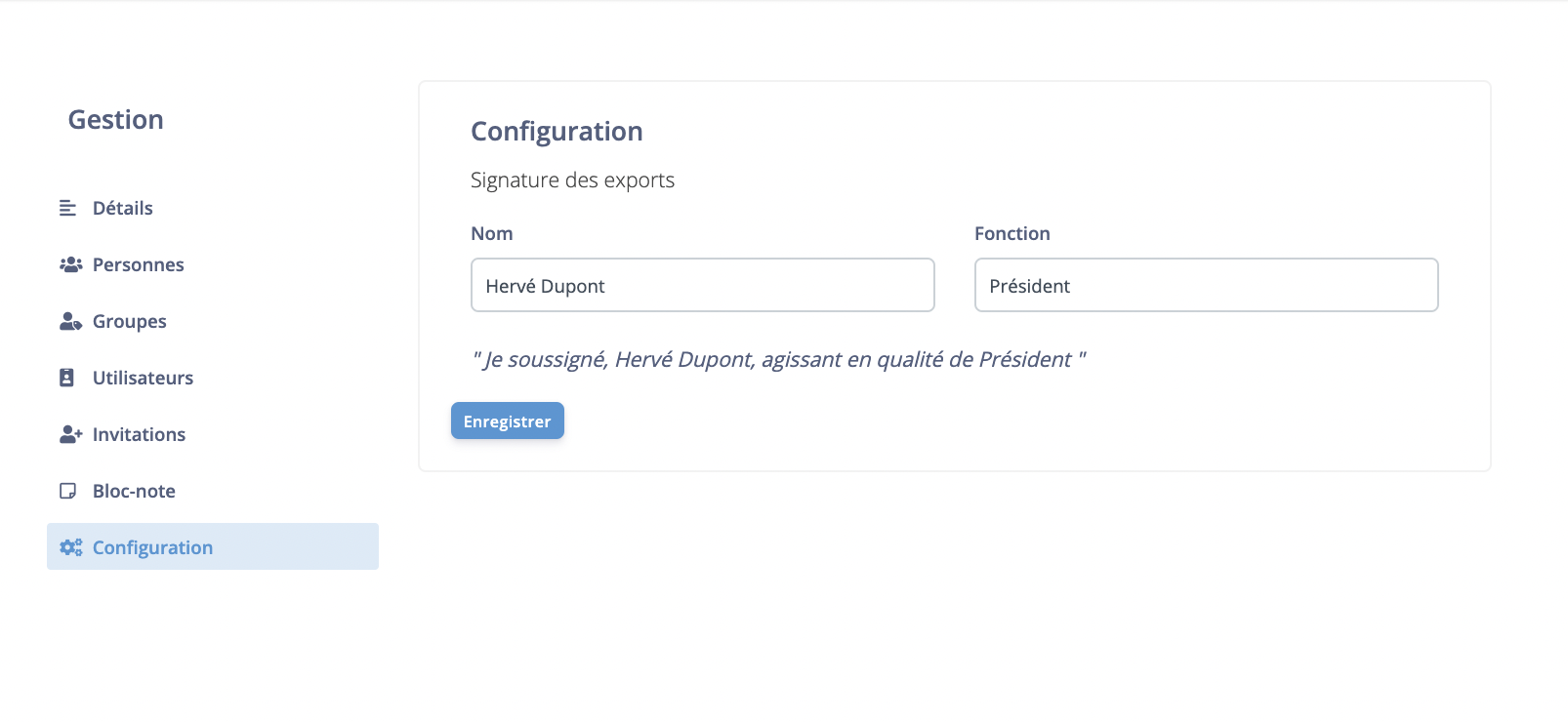Click the Invitations add-person icon
The height and width of the screenshot is (722, 1568).
(69, 434)
